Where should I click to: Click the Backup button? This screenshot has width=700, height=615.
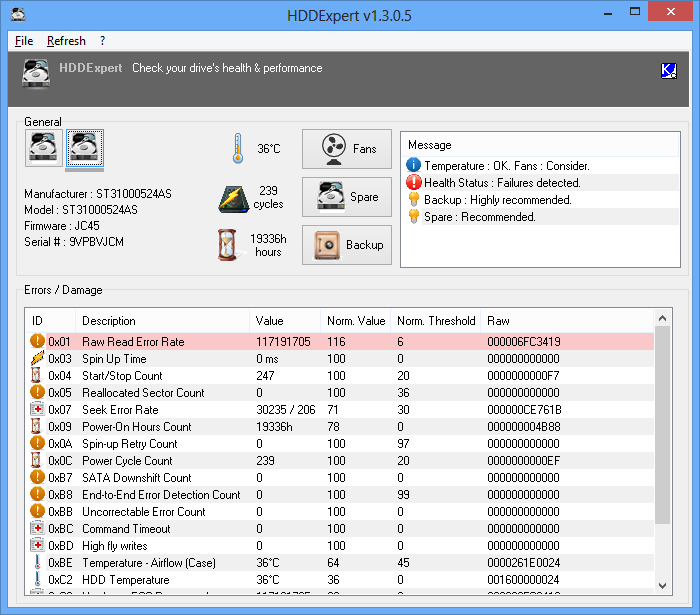click(347, 245)
